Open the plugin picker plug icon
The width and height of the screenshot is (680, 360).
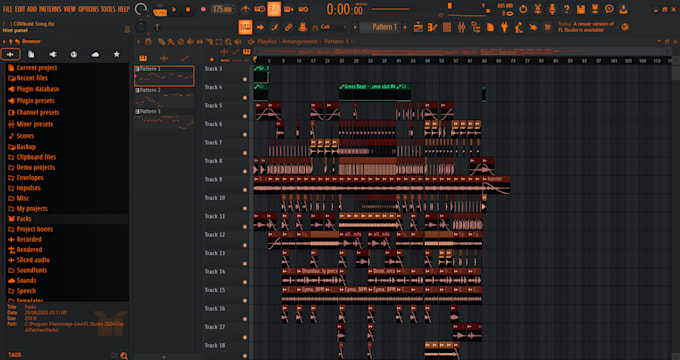click(504, 27)
